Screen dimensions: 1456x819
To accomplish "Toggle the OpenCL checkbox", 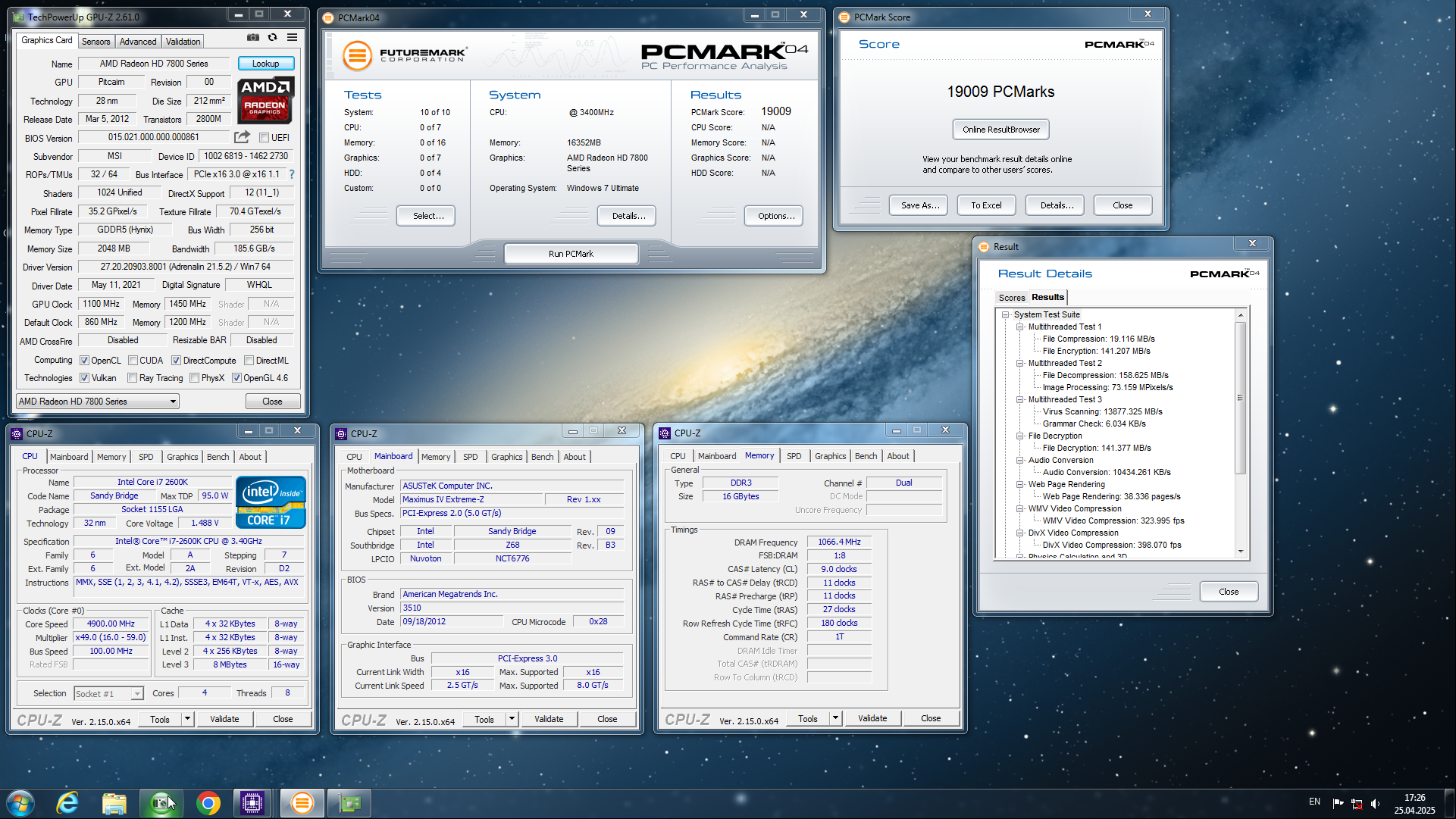I will point(85,361).
